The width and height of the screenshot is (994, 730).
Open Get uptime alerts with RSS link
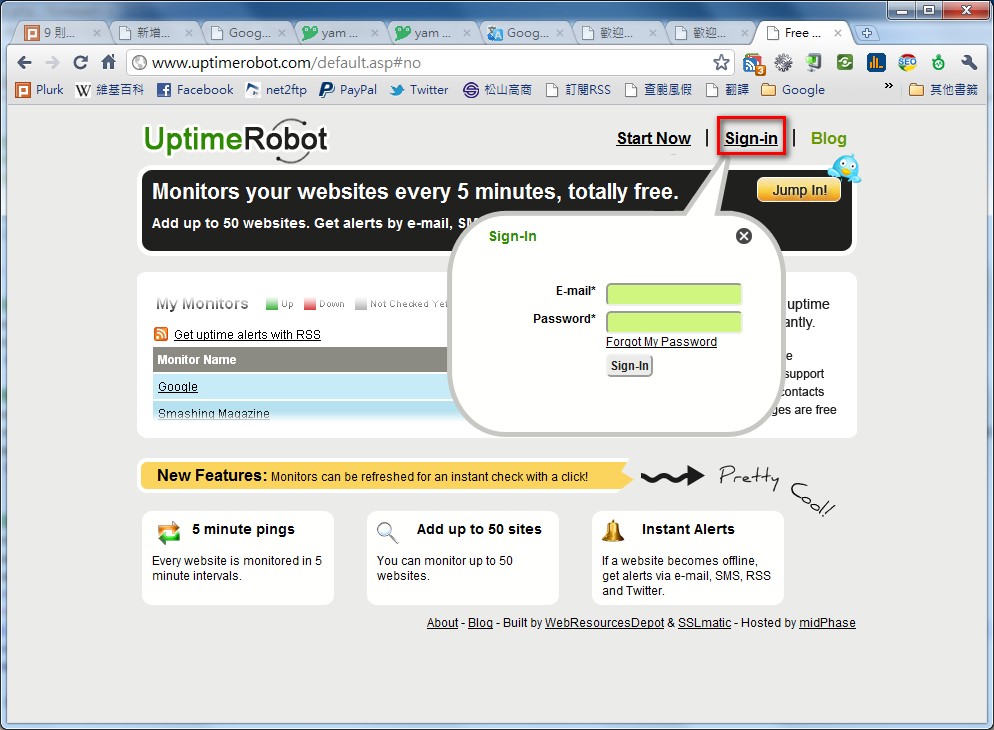pyautogui.click(x=247, y=335)
